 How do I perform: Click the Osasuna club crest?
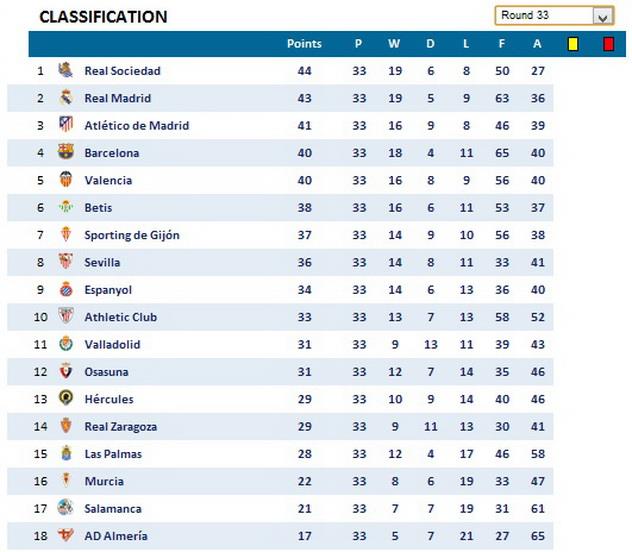[x=65, y=372]
